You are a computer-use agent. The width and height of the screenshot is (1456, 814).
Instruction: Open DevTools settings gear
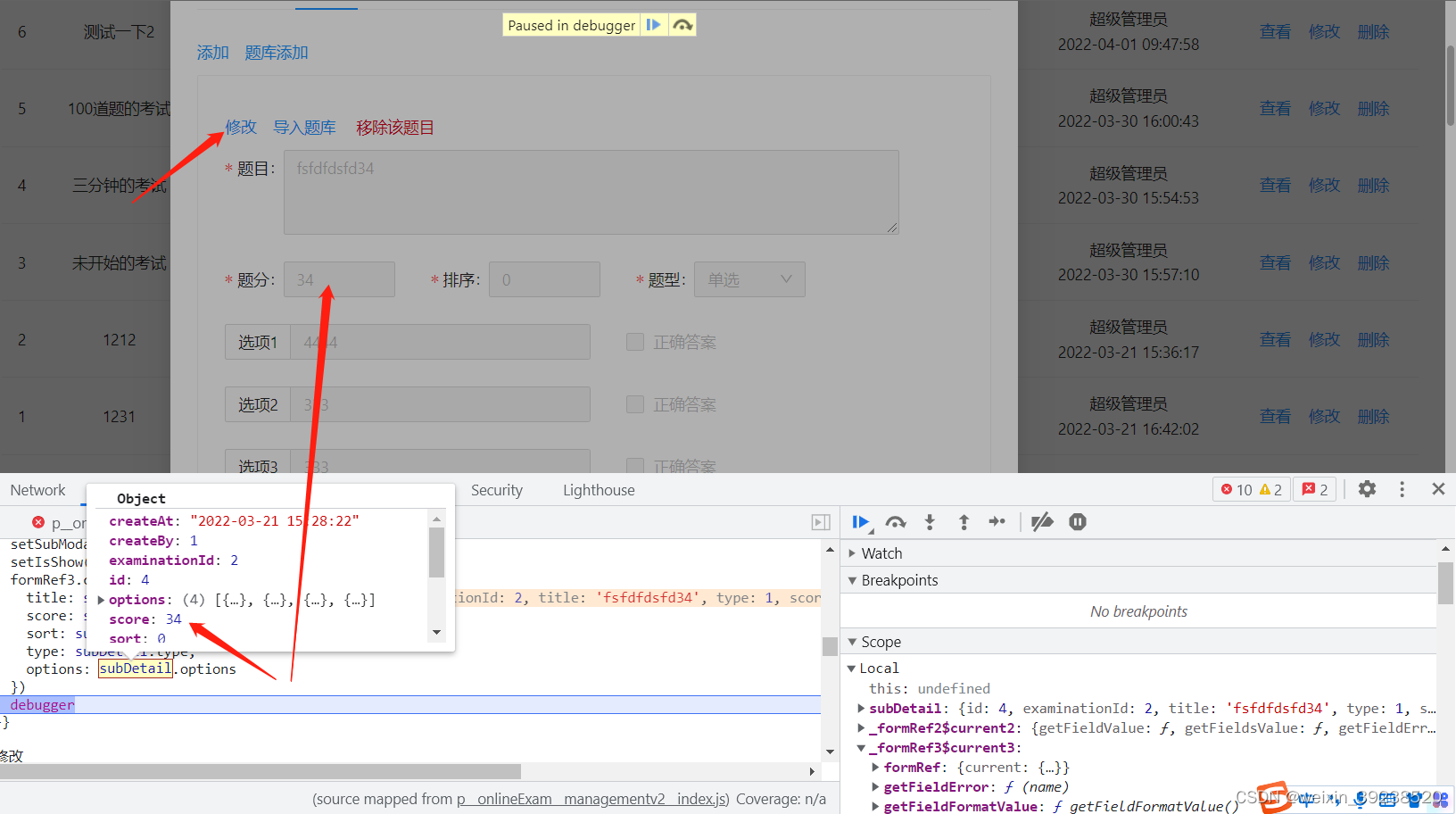point(1367,489)
